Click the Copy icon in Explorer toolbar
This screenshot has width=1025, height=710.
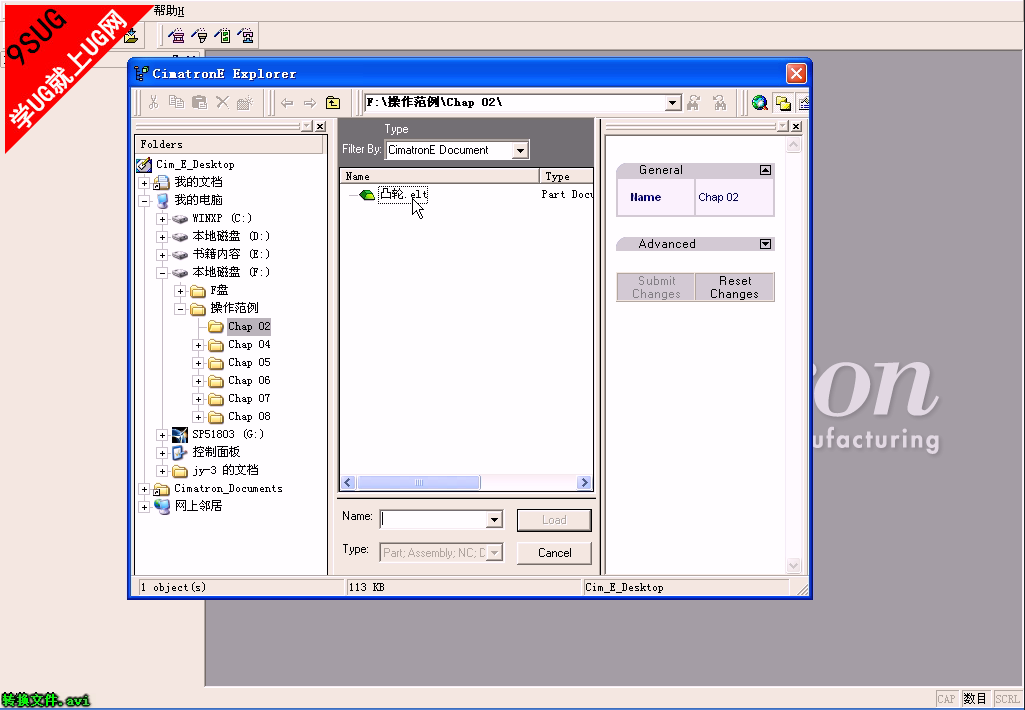[x=176, y=102]
